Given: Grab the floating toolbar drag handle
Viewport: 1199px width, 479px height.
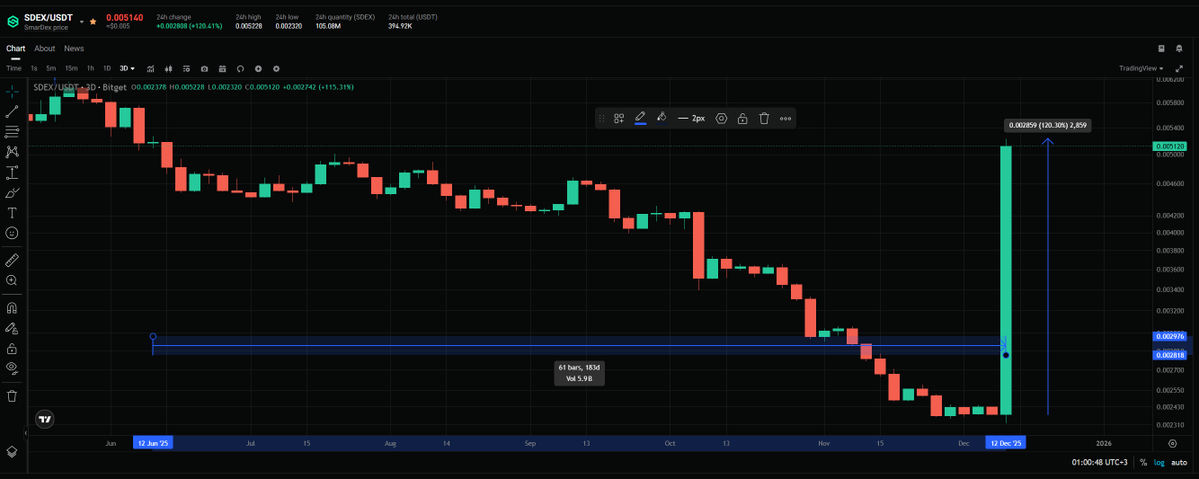Looking at the screenshot, I should pos(602,118).
